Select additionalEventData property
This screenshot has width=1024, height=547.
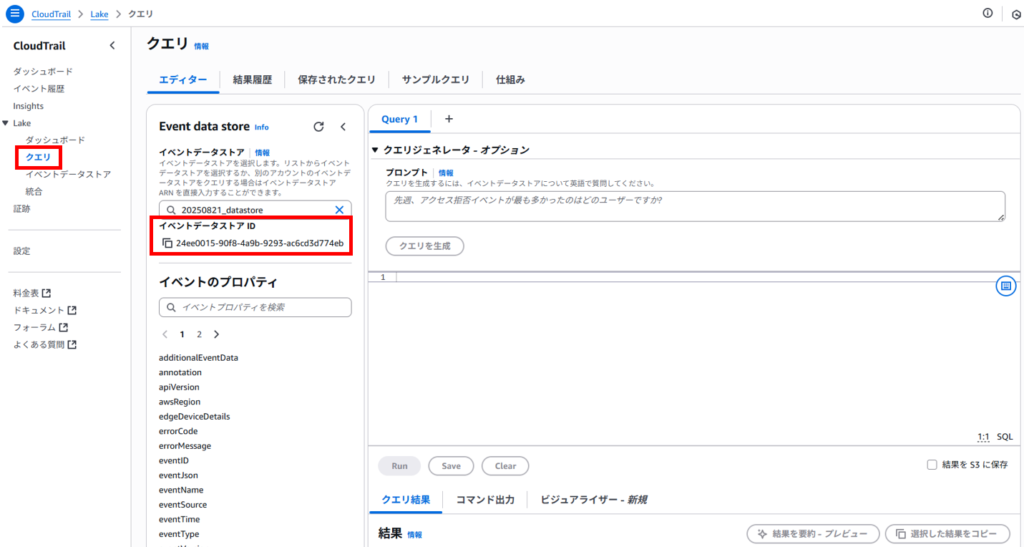tap(199, 358)
